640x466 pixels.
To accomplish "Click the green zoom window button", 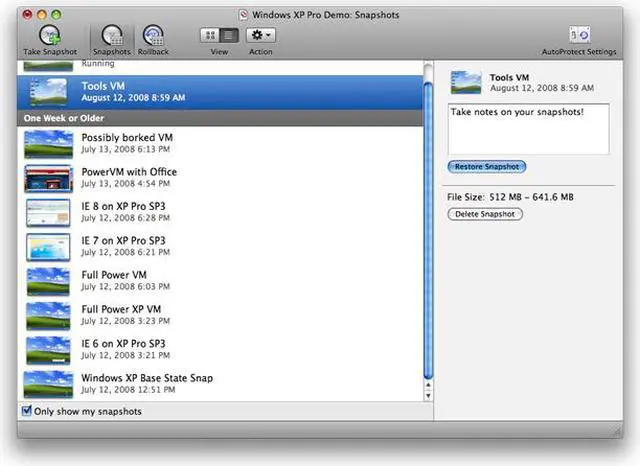I will click(x=56, y=15).
